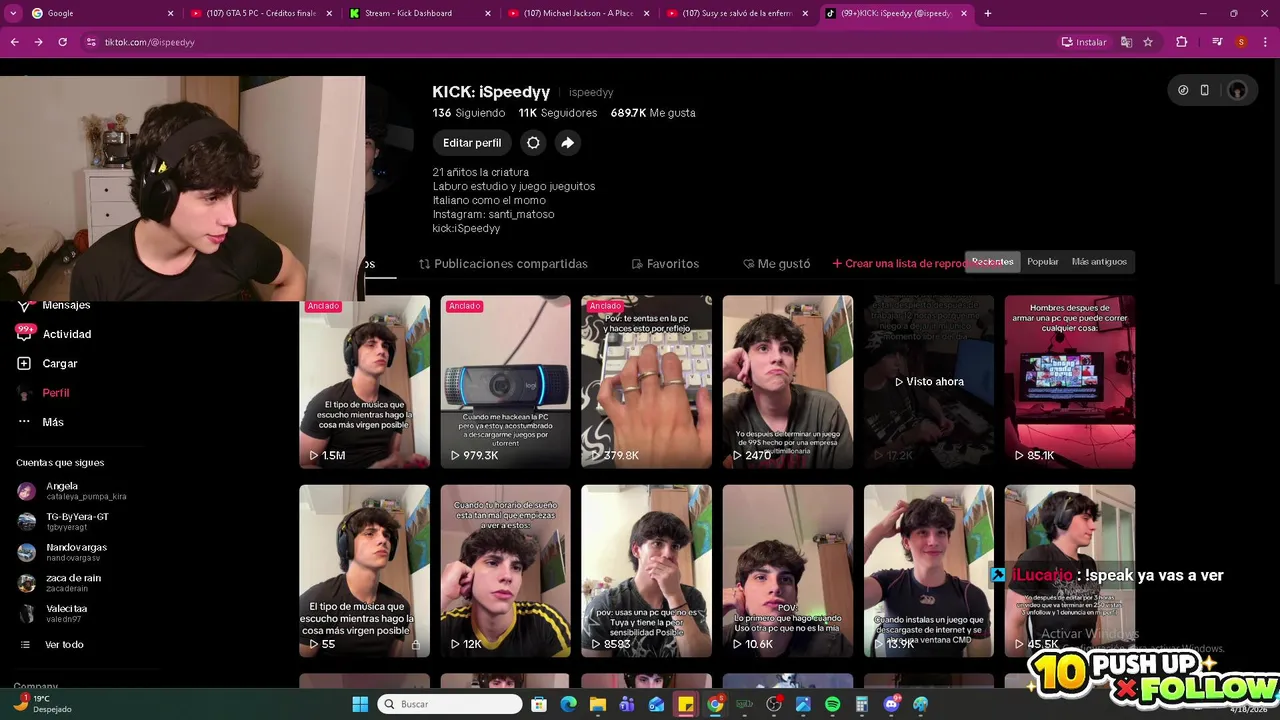Open Me gustó tab
1280x720 pixels.
click(x=777, y=264)
